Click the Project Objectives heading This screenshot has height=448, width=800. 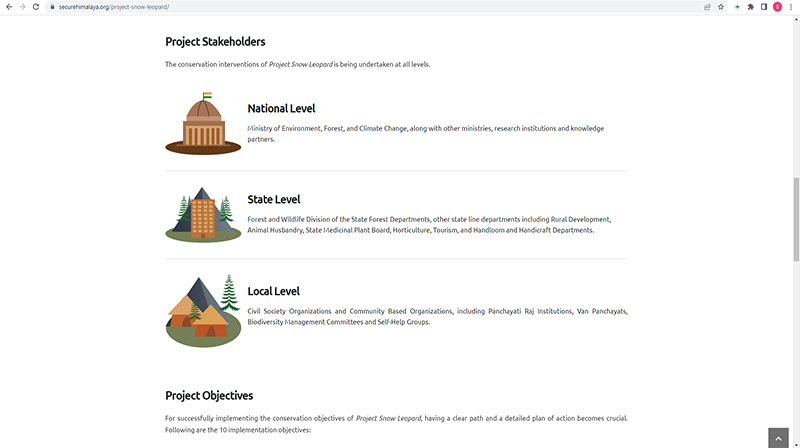coord(209,395)
